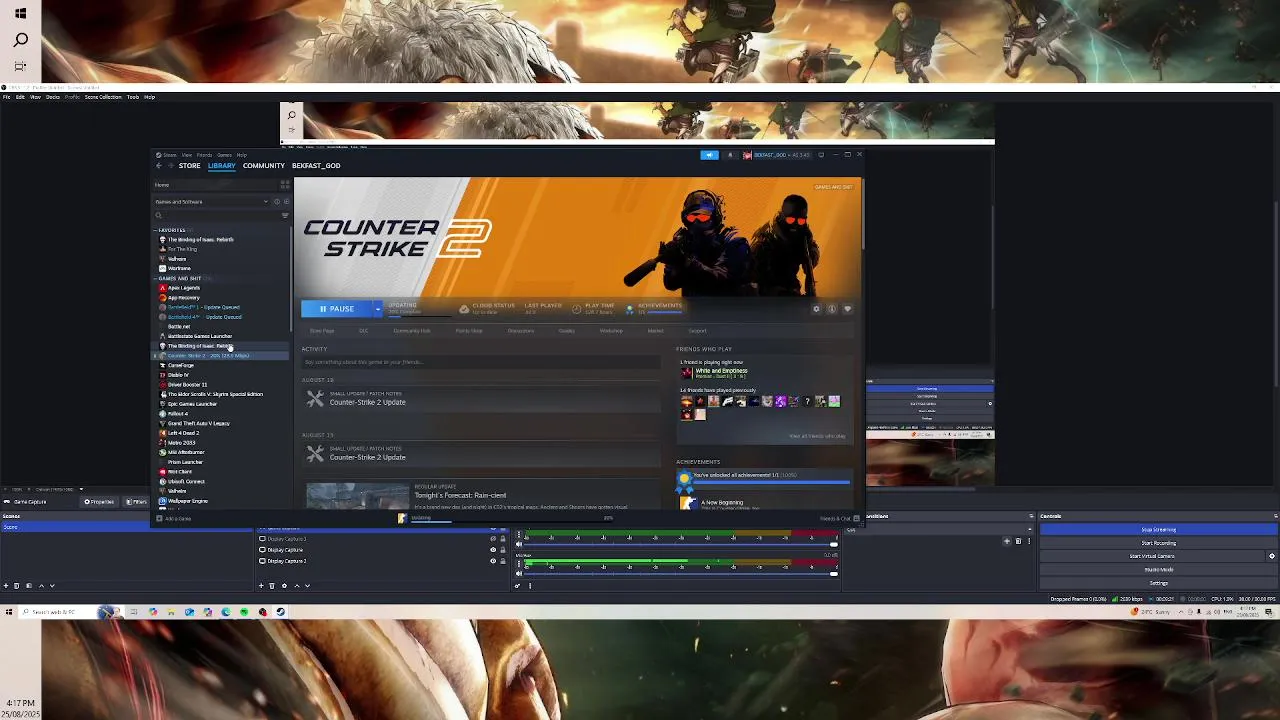Click 'Say something about this game' activity field

tap(480, 362)
